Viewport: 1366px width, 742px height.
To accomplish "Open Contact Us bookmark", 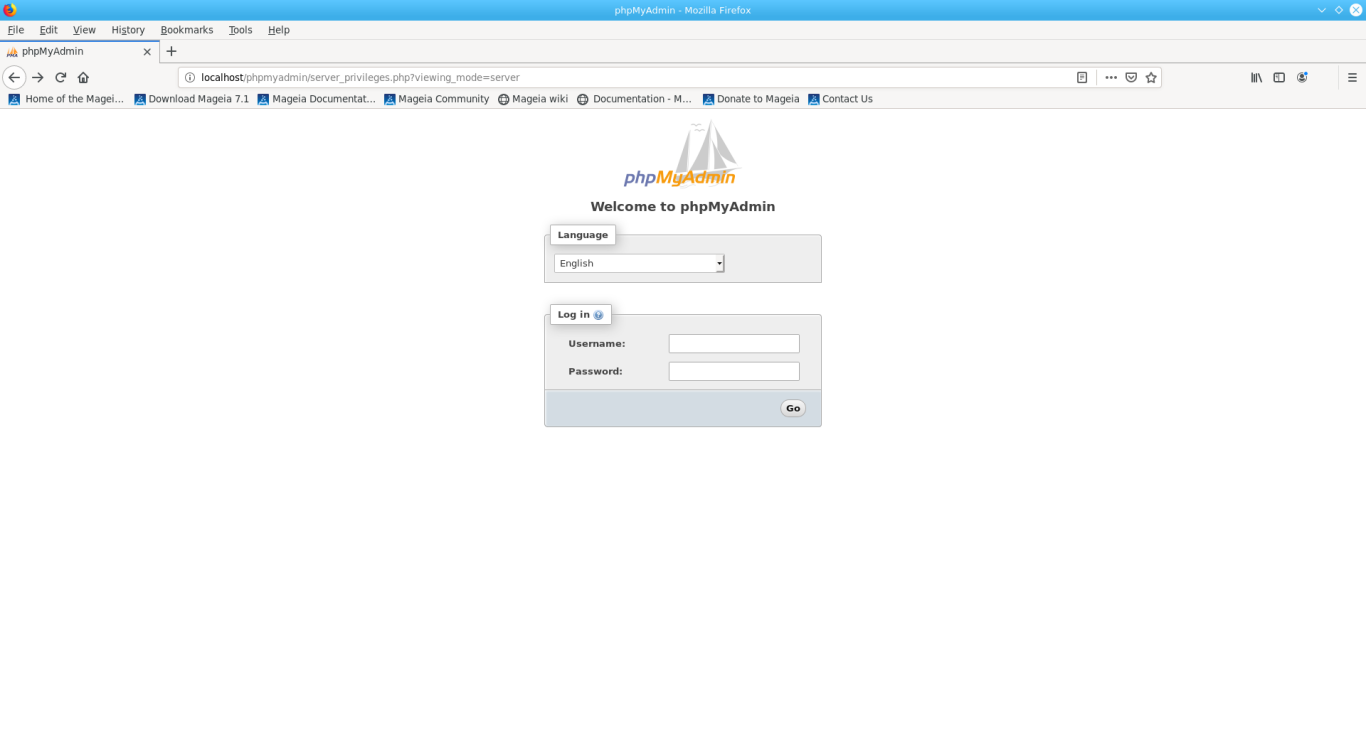I will [840, 99].
